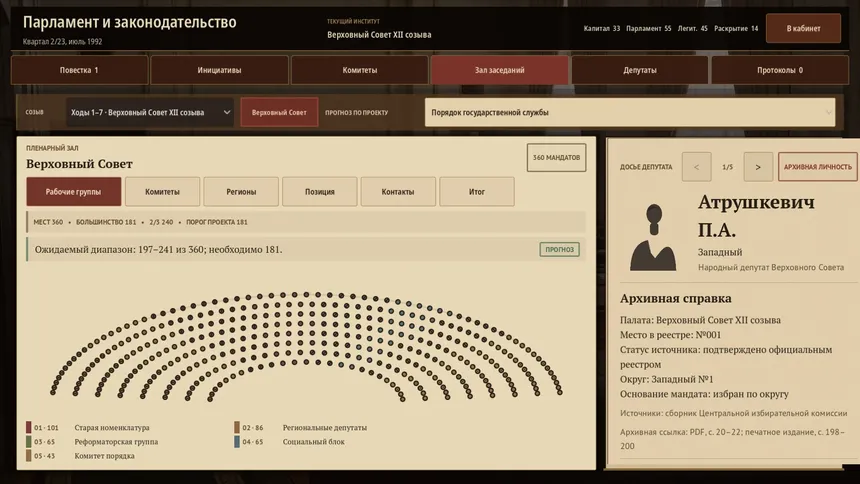
Task: Click the Капитал 33 indicator
Action: 602,28
